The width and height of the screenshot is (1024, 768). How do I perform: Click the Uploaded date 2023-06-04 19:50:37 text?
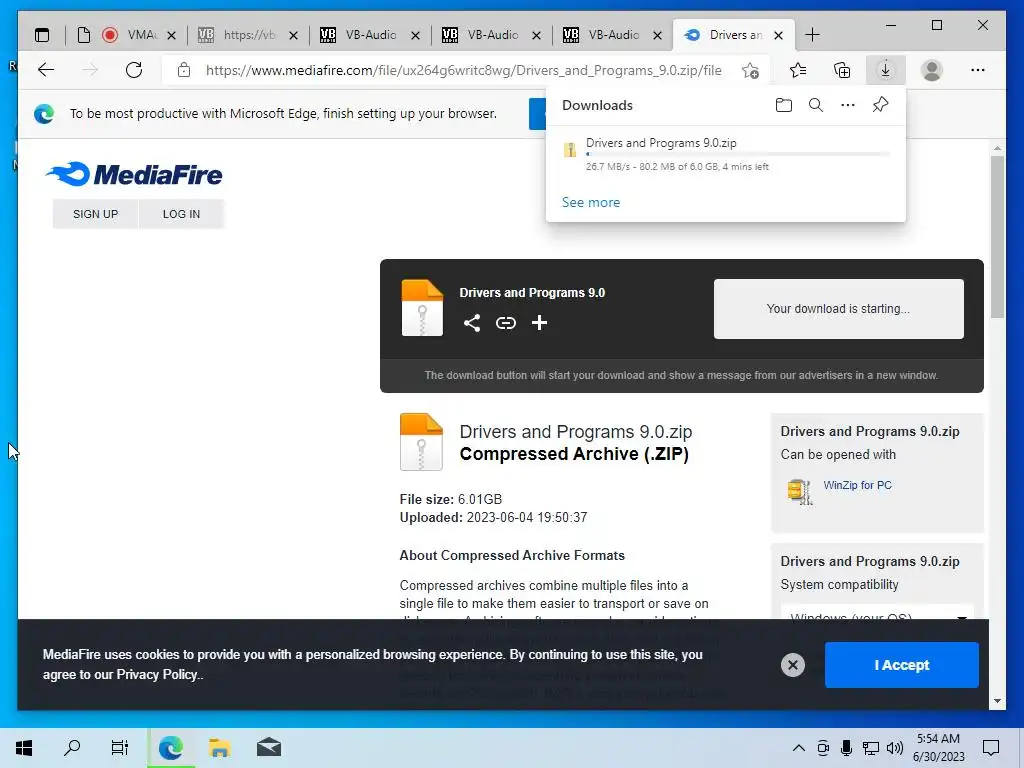[493, 517]
